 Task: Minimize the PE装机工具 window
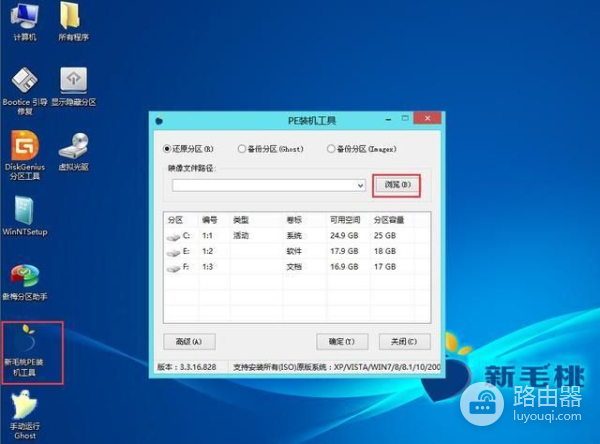coord(389,119)
